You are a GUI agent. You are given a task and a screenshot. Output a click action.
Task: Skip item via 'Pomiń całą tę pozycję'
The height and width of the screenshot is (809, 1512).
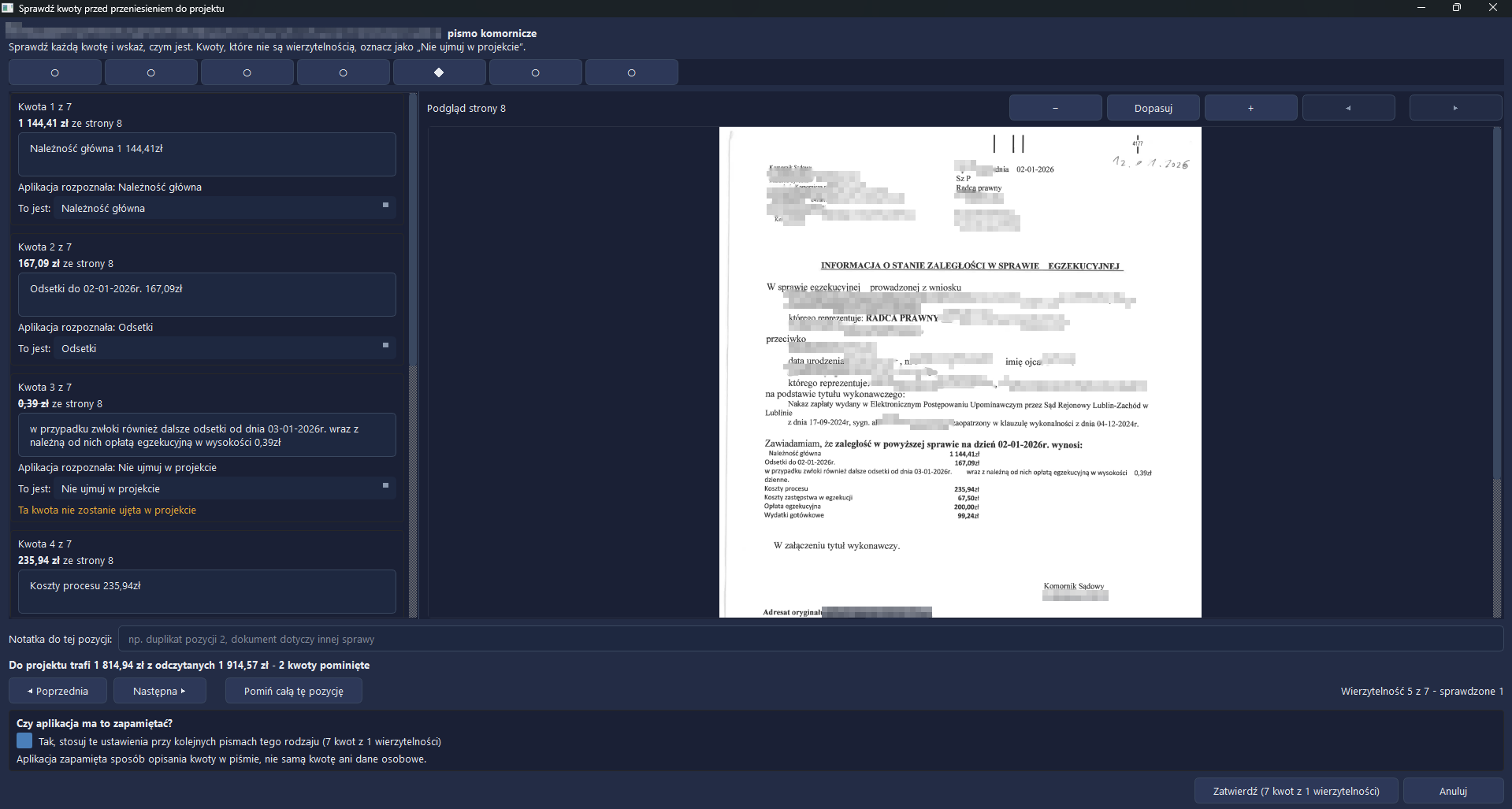click(294, 691)
